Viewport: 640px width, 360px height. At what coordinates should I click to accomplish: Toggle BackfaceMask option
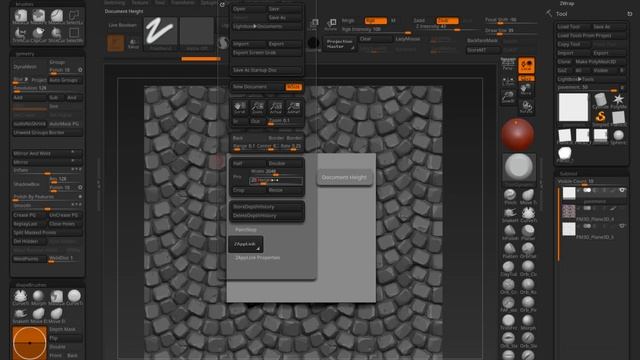482,41
